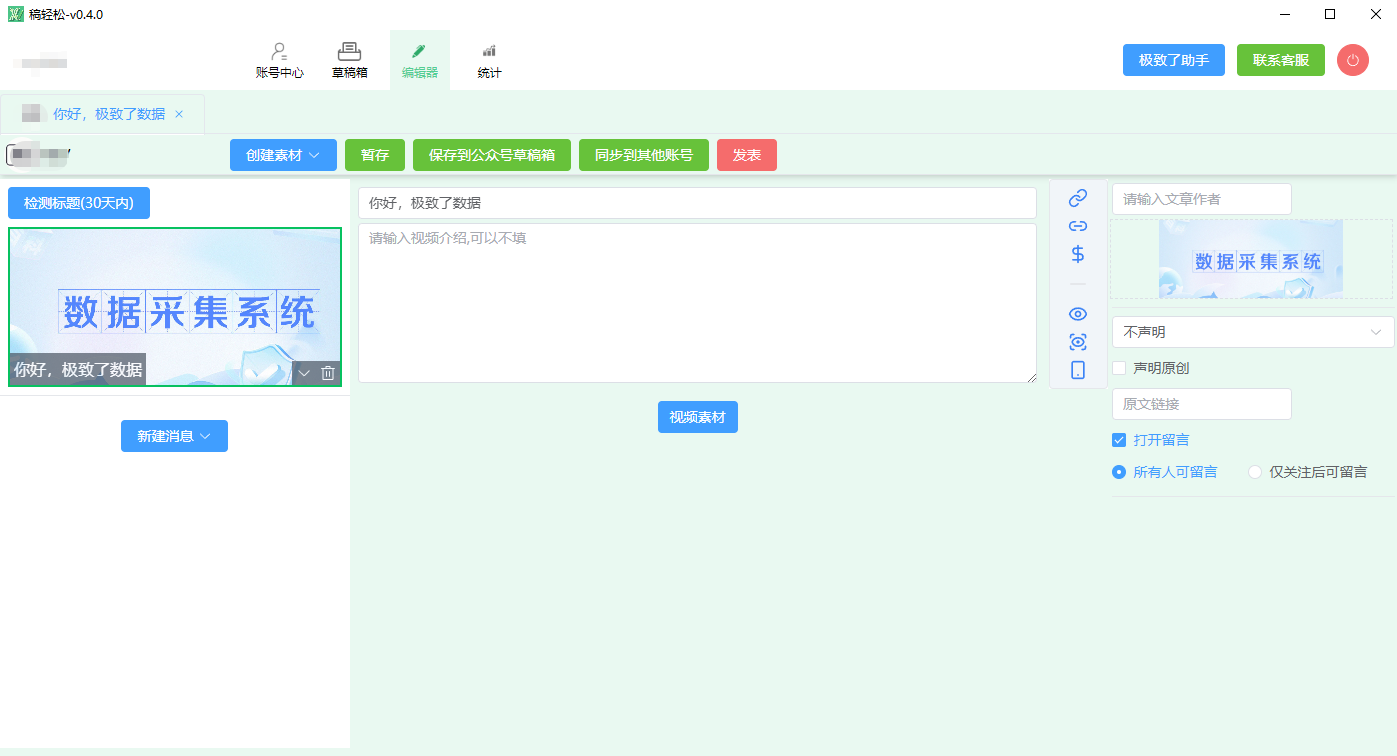This screenshot has width=1397, height=756.
Task: Click the mobile phone preview icon
Action: tap(1077, 370)
